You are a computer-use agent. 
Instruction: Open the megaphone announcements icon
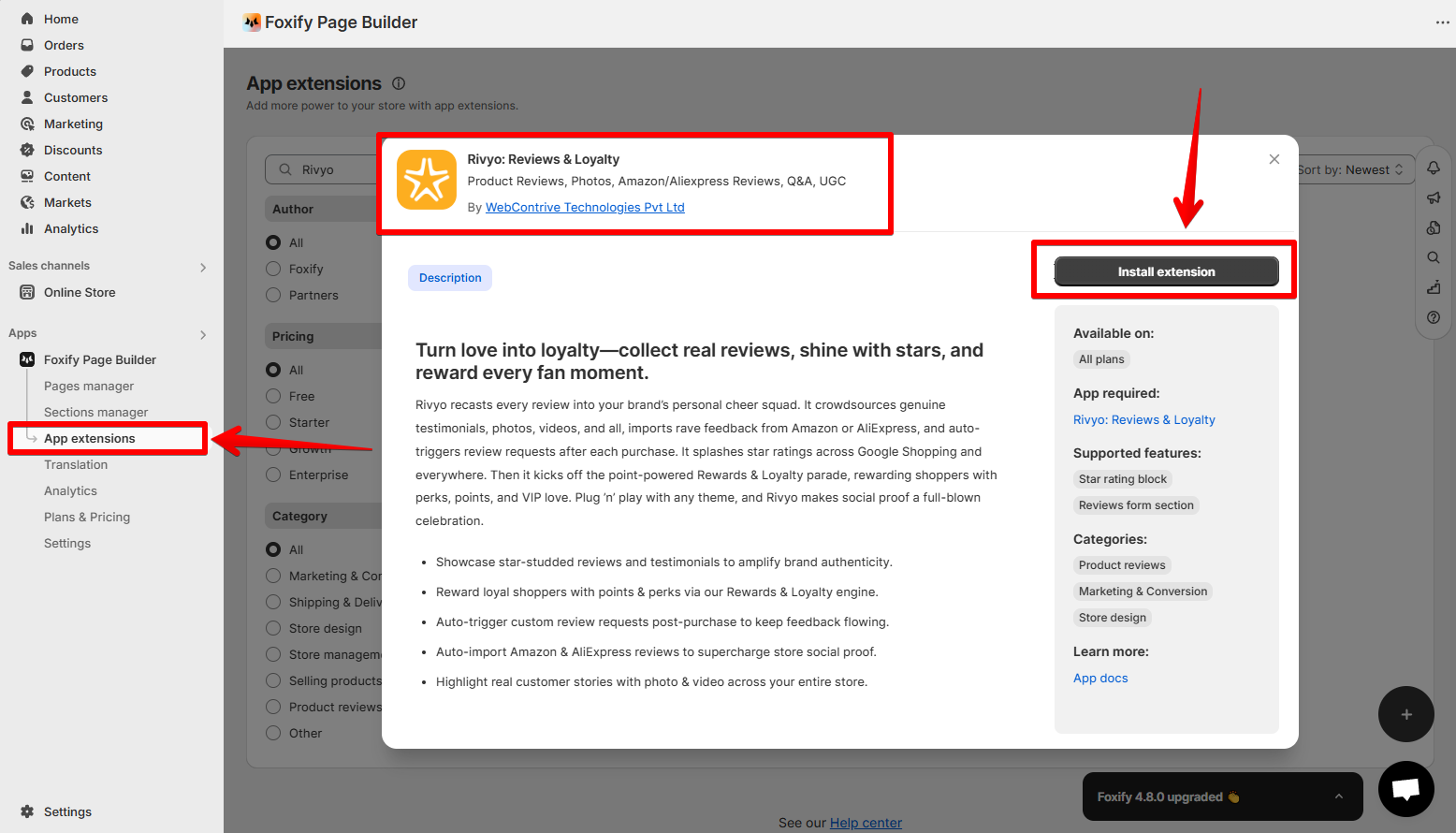click(x=1433, y=197)
